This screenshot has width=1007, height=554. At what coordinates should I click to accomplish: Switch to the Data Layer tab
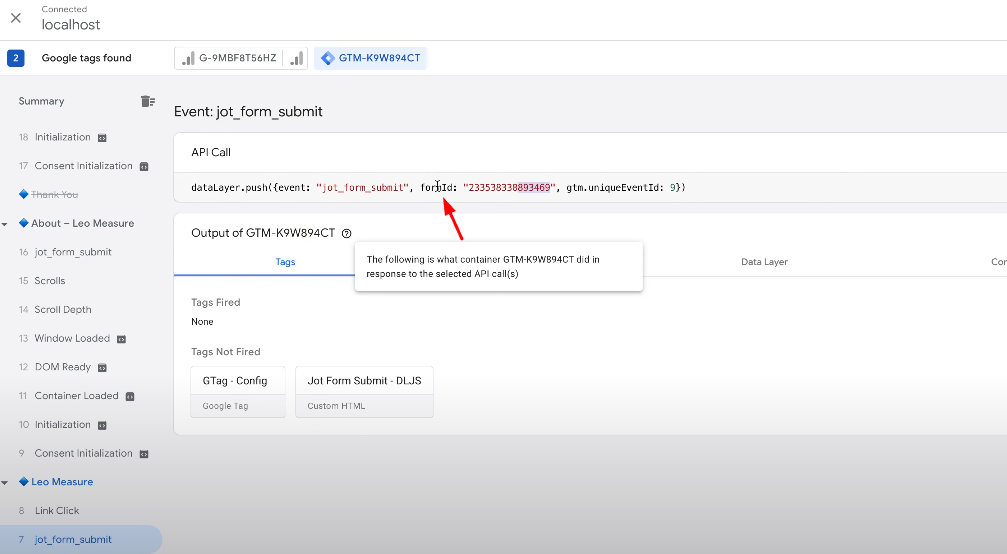tap(764, 262)
